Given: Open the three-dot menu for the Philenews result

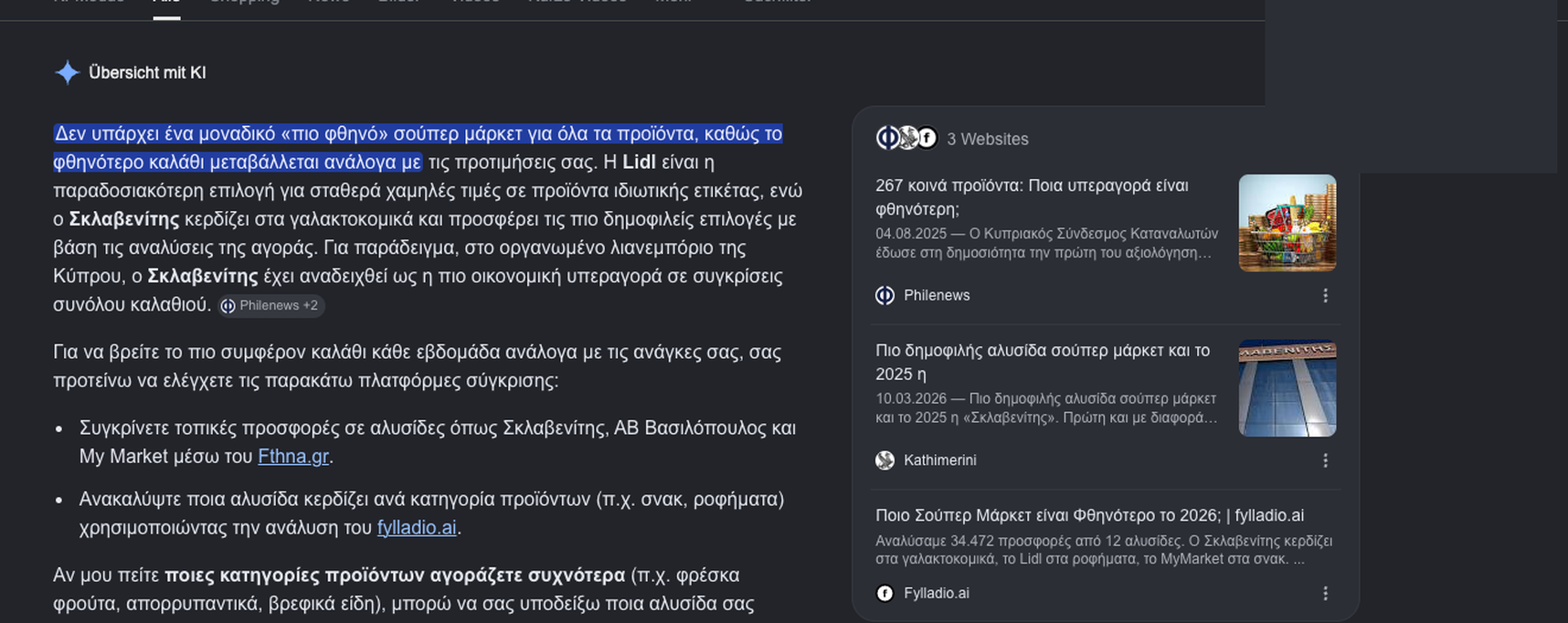Looking at the screenshot, I should pos(1325,295).
